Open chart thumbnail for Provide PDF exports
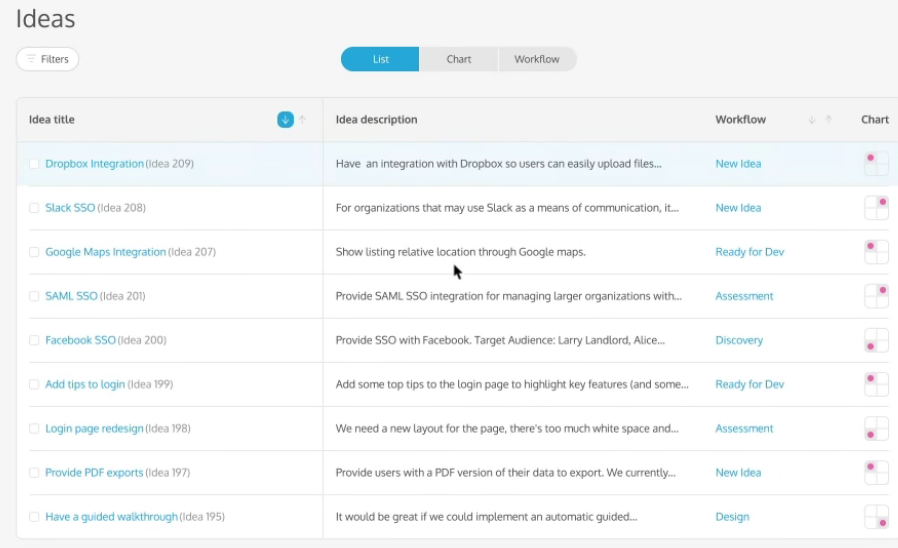 pos(876,472)
